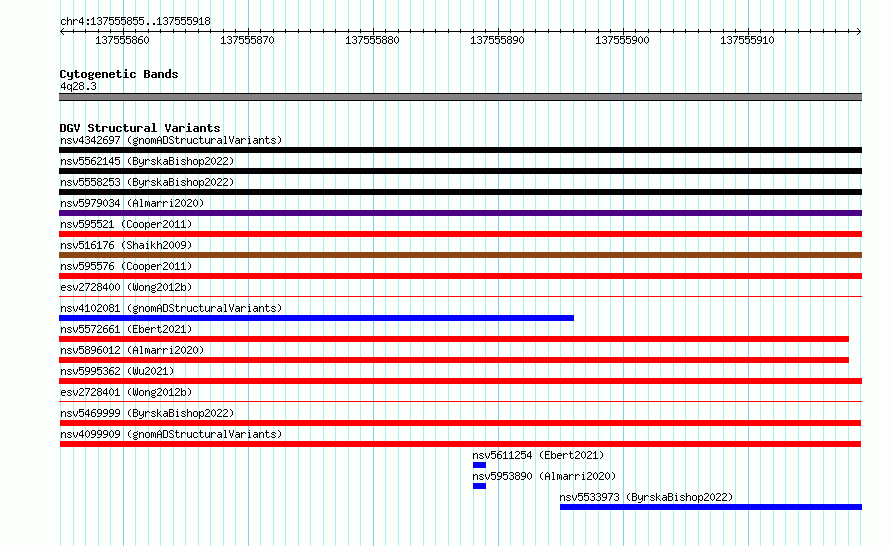Image resolution: width=890 pixels, height=546 pixels.
Task: Open variant nsv5995362 (Wu2021) label
Action: [x=117, y=371]
